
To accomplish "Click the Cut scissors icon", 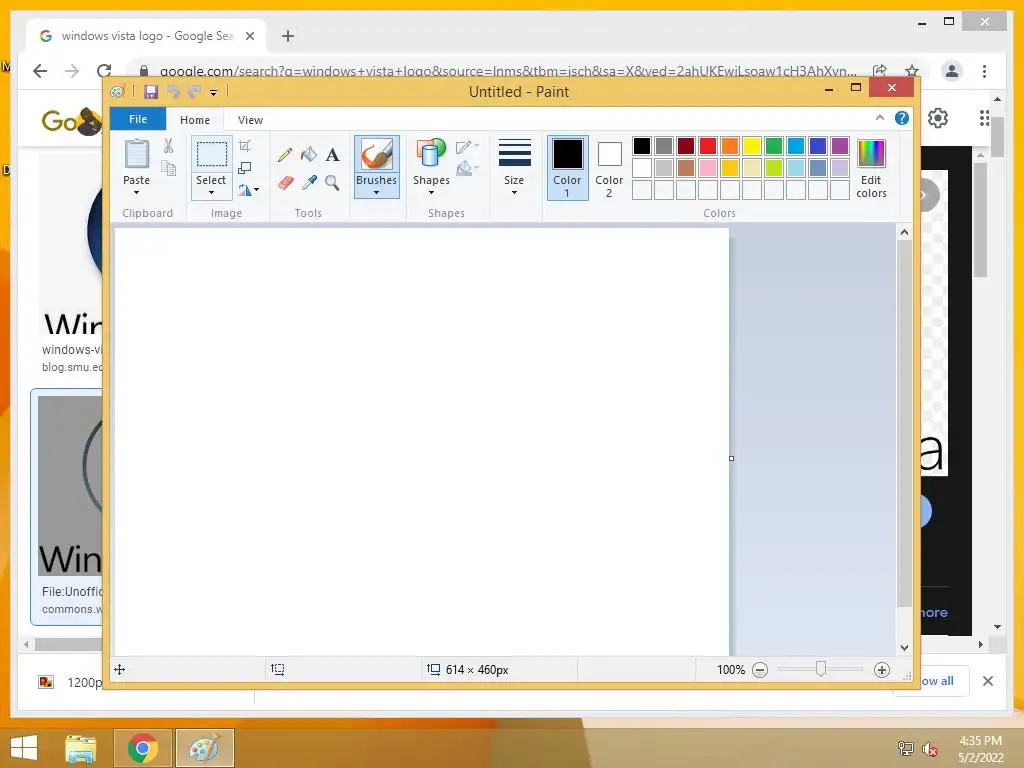I will pos(168,146).
